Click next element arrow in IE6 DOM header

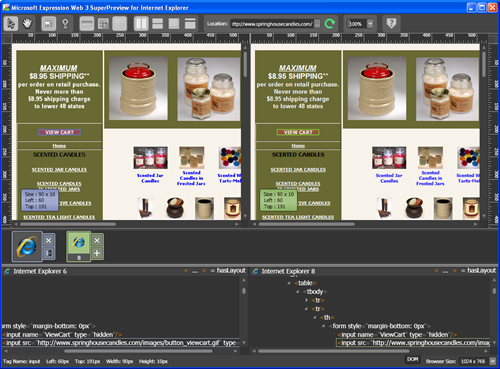tap(204, 271)
